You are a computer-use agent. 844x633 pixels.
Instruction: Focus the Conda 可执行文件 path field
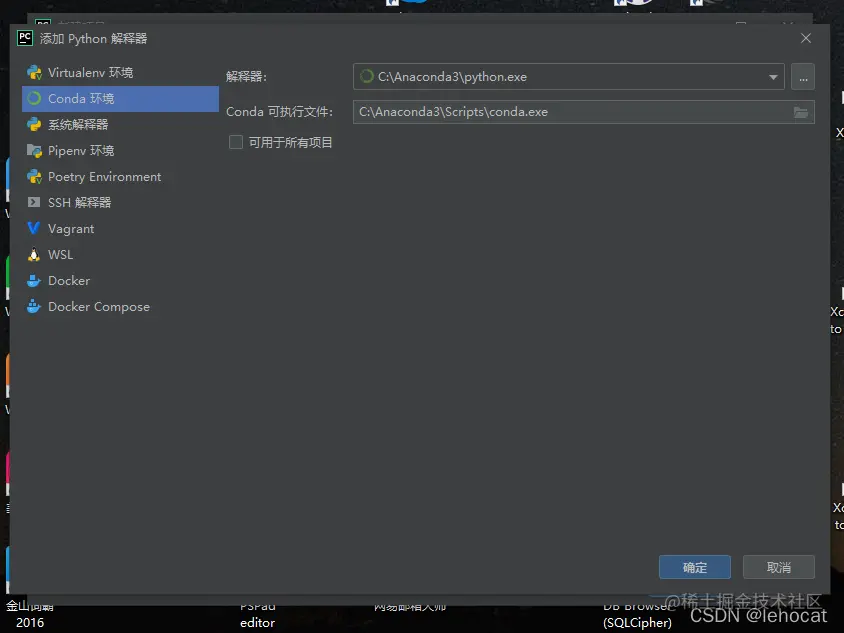583,112
